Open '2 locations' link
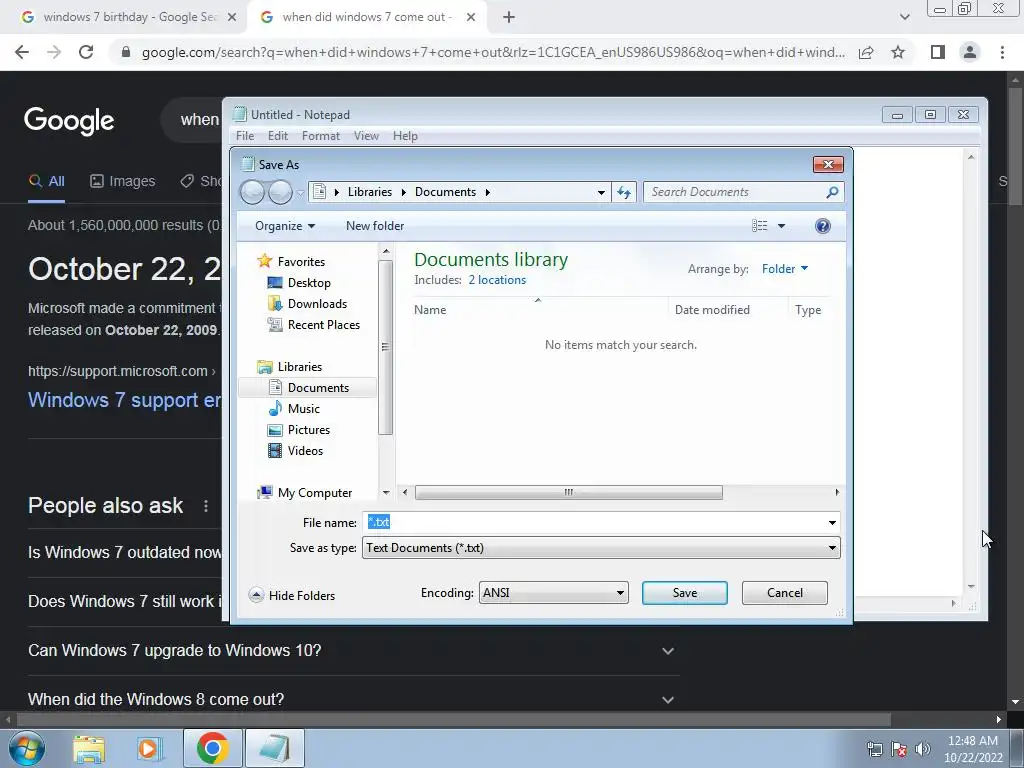The width and height of the screenshot is (1024, 768). (497, 280)
